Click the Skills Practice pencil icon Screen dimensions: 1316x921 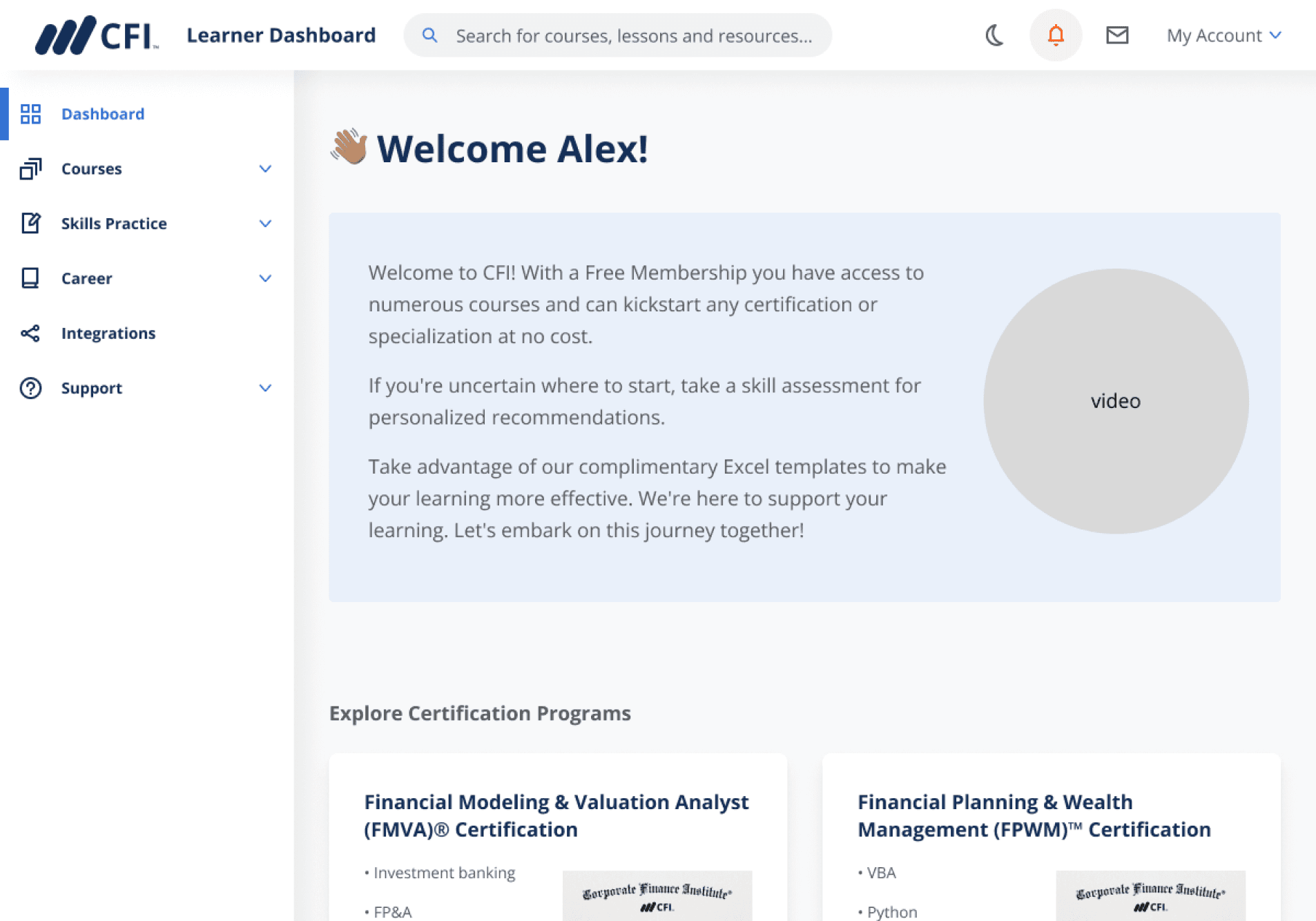click(30, 223)
